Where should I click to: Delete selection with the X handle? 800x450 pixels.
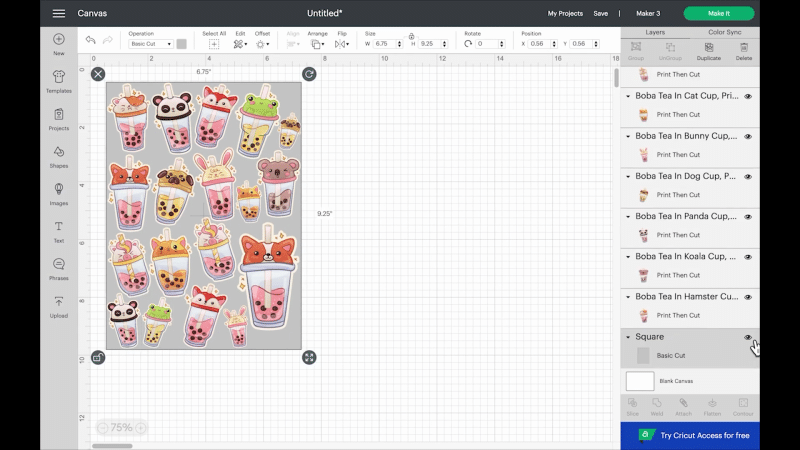[98, 74]
